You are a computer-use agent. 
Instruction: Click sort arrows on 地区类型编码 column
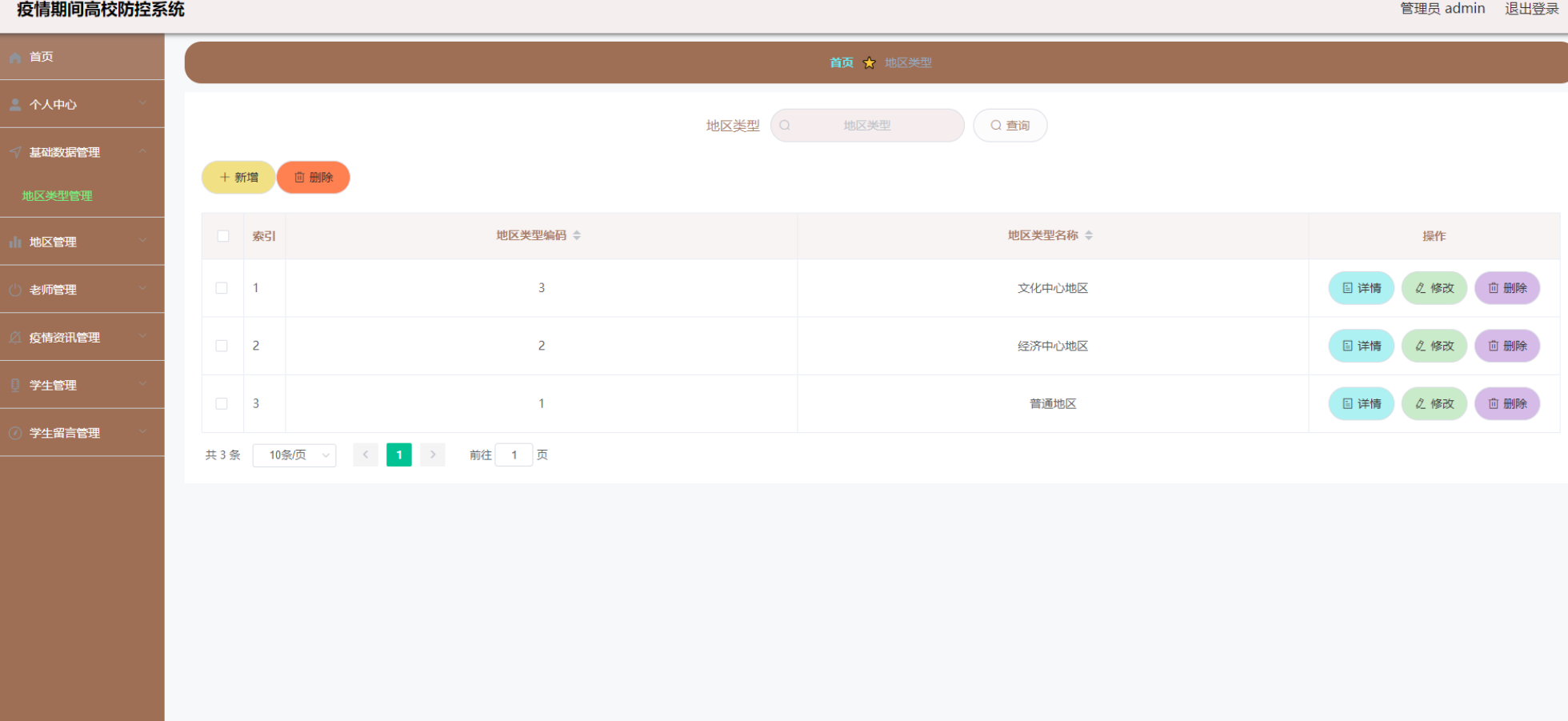coord(577,235)
